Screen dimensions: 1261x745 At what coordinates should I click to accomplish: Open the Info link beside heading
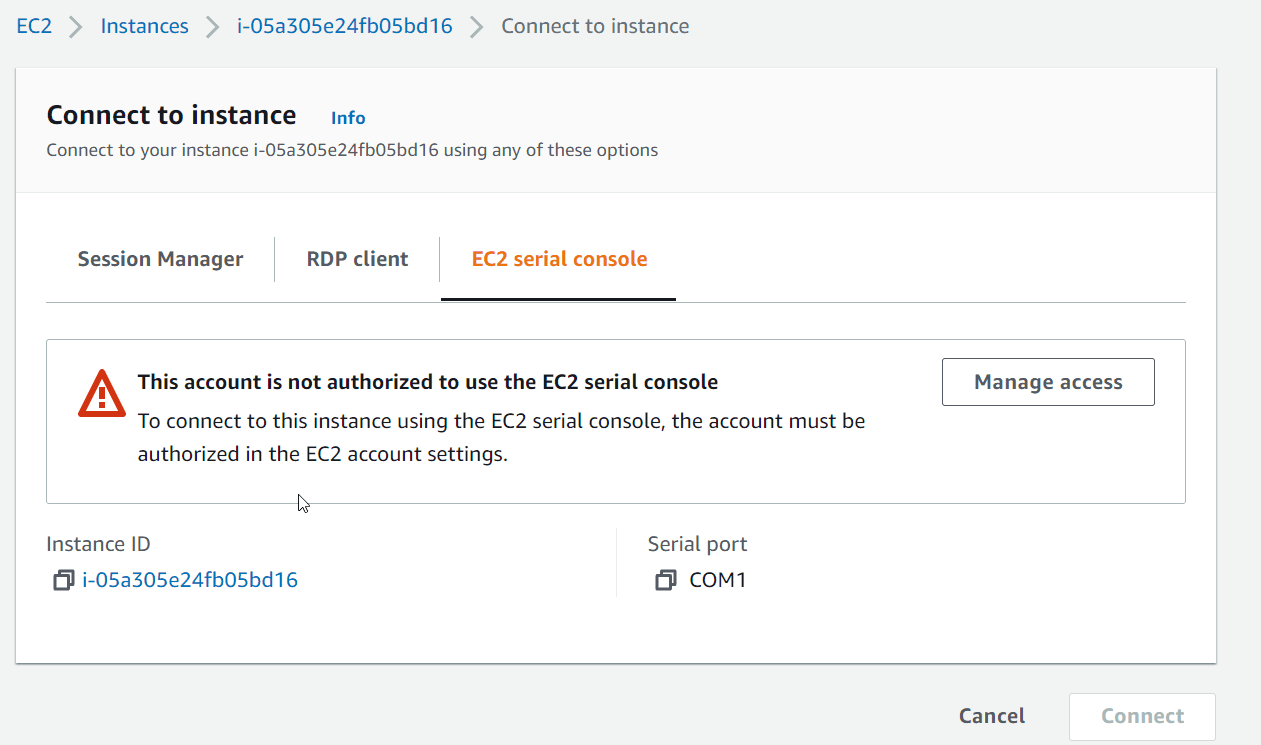(x=348, y=118)
